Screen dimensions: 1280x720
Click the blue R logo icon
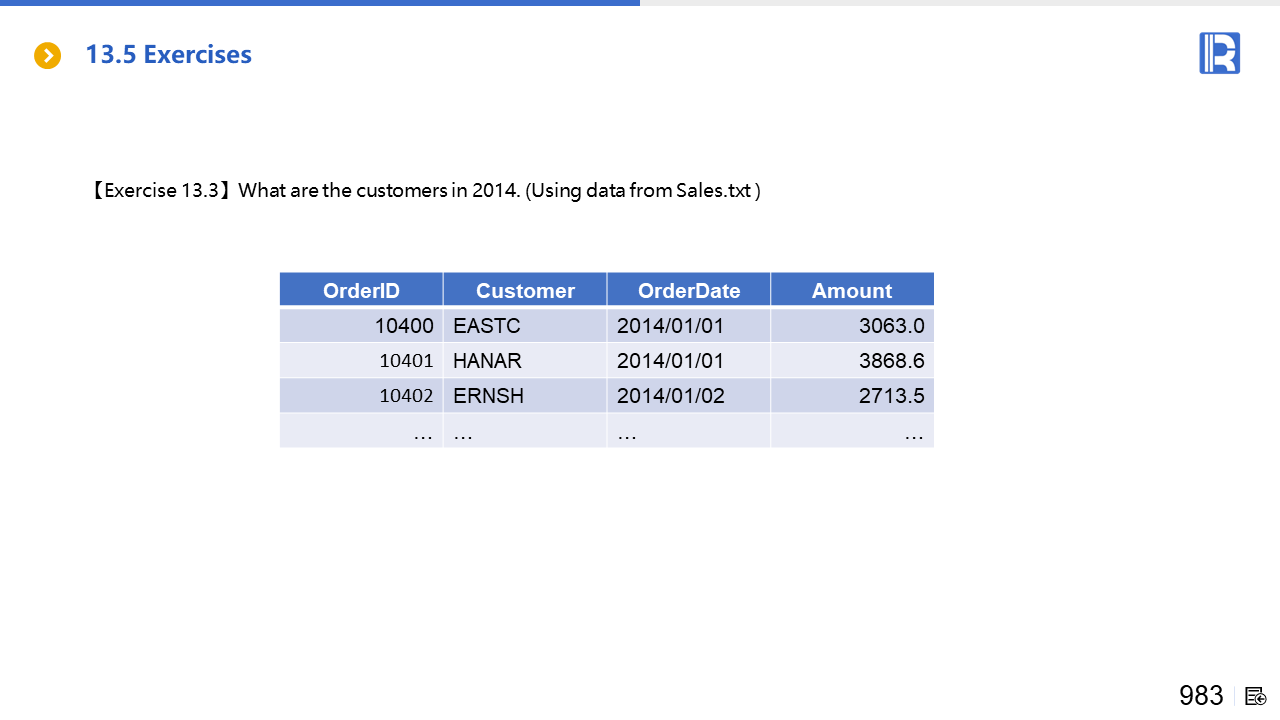pyautogui.click(x=1219, y=53)
